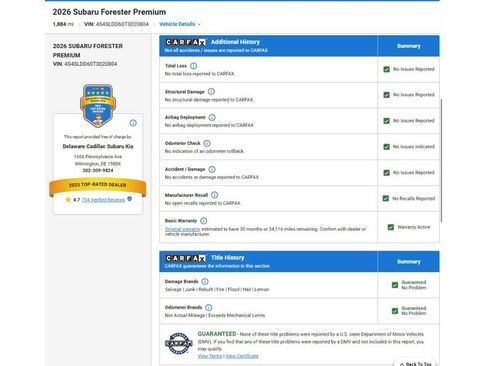Open the View Certificate link
488x366 pixels.
pos(242,356)
